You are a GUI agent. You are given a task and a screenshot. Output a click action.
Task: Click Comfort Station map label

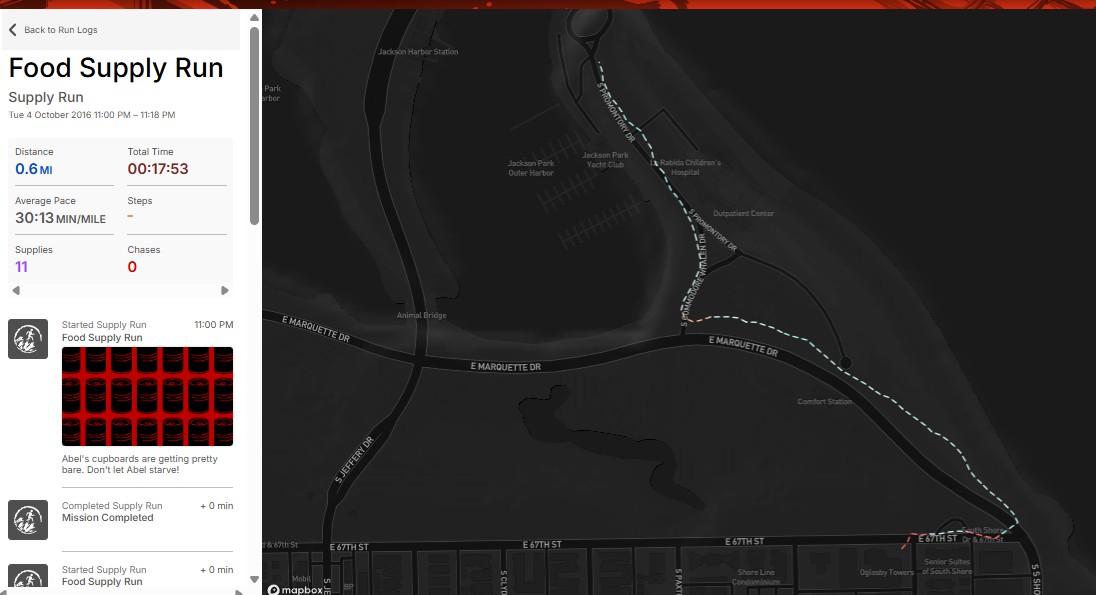[825, 402]
